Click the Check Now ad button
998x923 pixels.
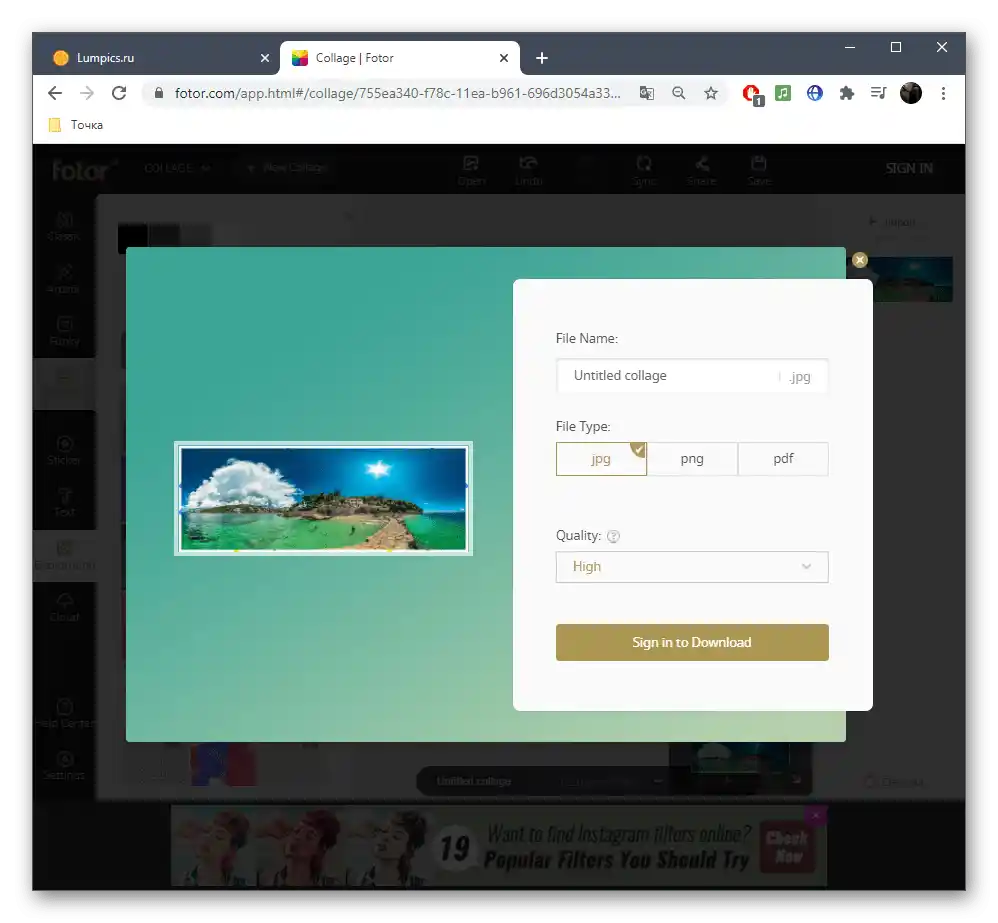(x=787, y=847)
